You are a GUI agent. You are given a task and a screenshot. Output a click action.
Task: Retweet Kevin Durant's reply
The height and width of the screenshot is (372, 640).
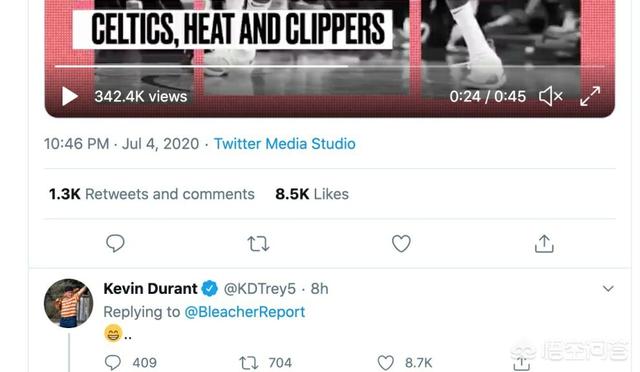(x=248, y=363)
